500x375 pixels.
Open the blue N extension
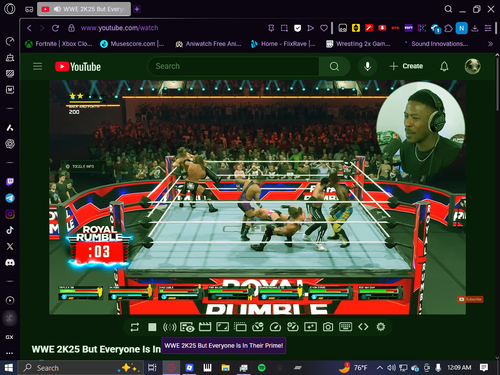coord(462,28)
